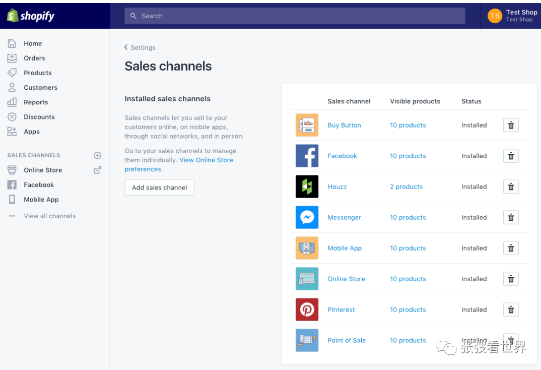Click the Products tag icon
Viewport: 541px width, 370px height.
12,72
